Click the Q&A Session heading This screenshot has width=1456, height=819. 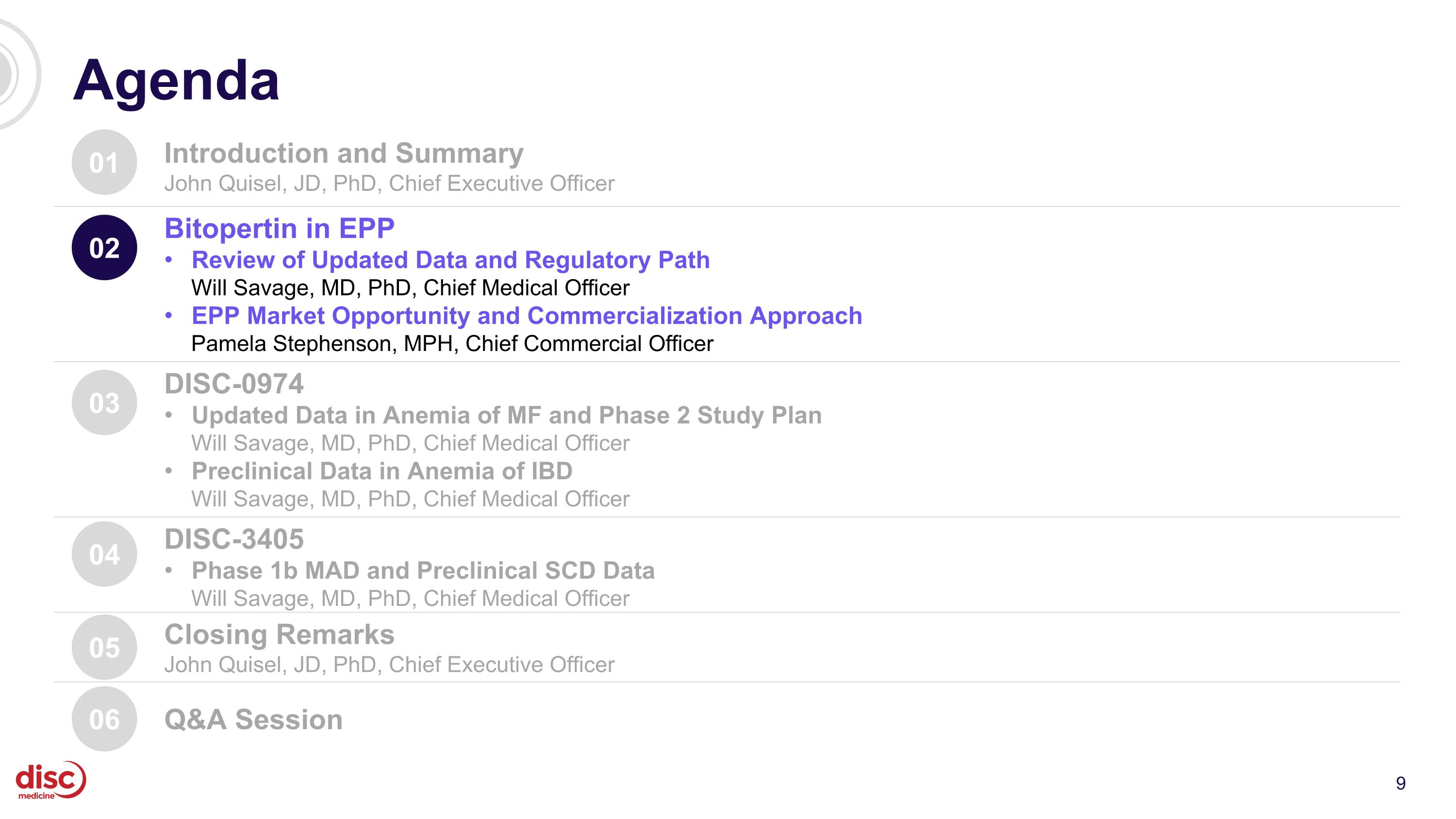pyautogui.click(x=253, y=719)
